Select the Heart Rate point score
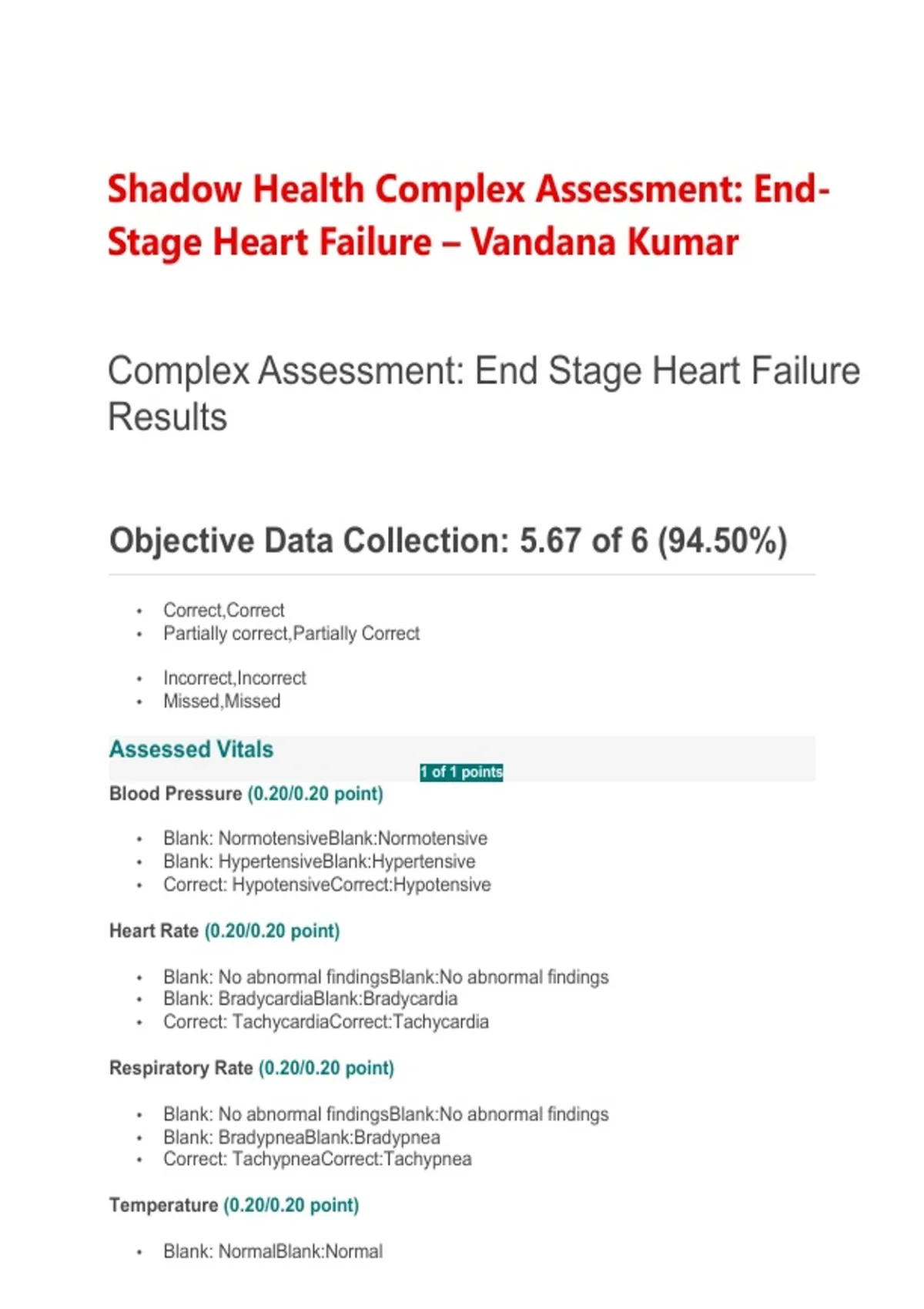This screenshot has width=924, height=1309. (x=272, y=931)
